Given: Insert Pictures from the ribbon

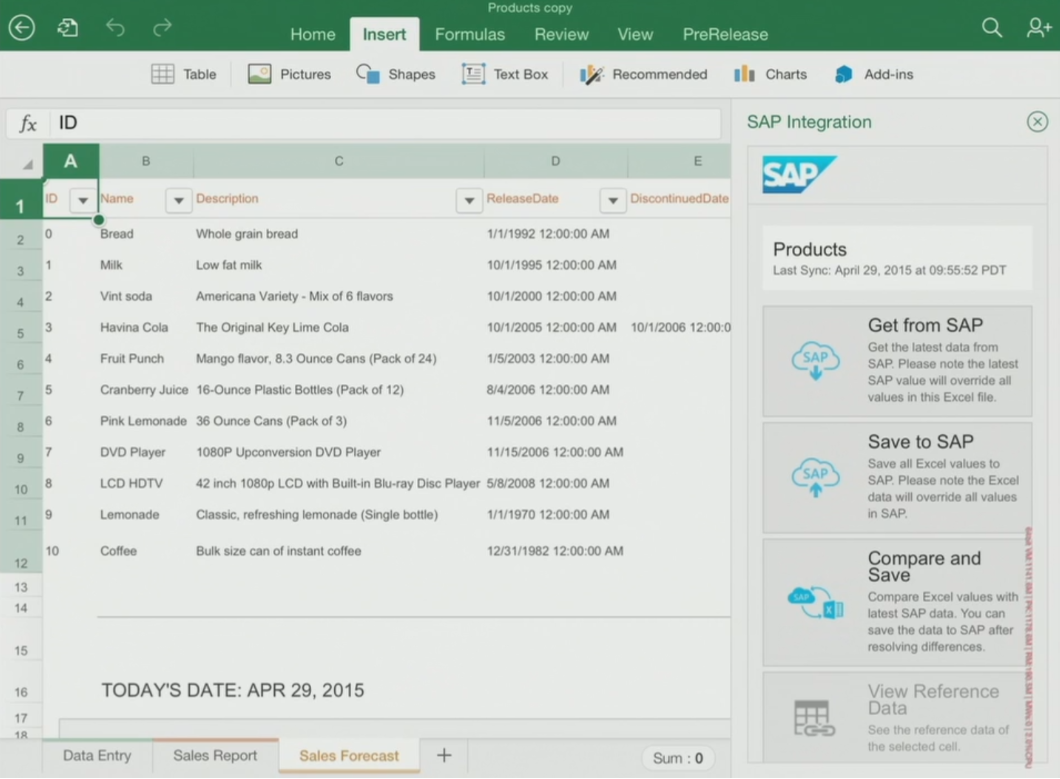Looking at the screenshot, I should click(289, 74).
